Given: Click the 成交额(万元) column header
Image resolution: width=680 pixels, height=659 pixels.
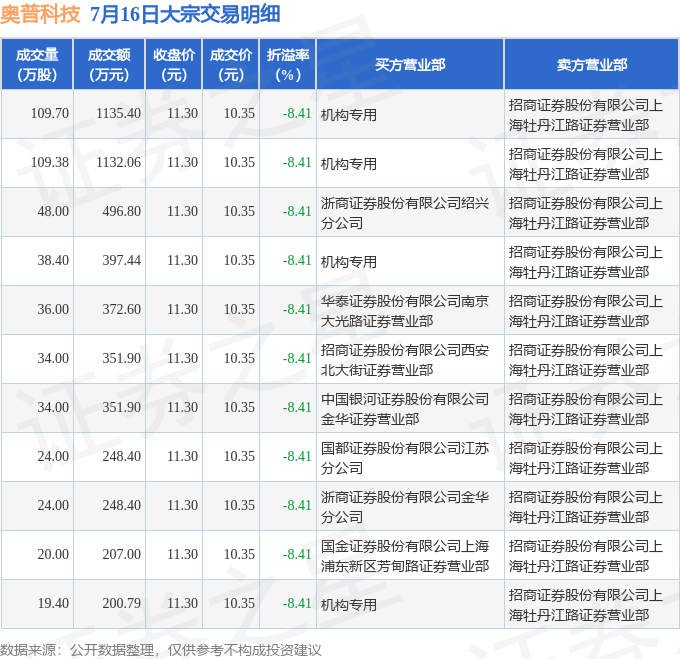Looking at the screenshot, I should click(x=109, y=64).
